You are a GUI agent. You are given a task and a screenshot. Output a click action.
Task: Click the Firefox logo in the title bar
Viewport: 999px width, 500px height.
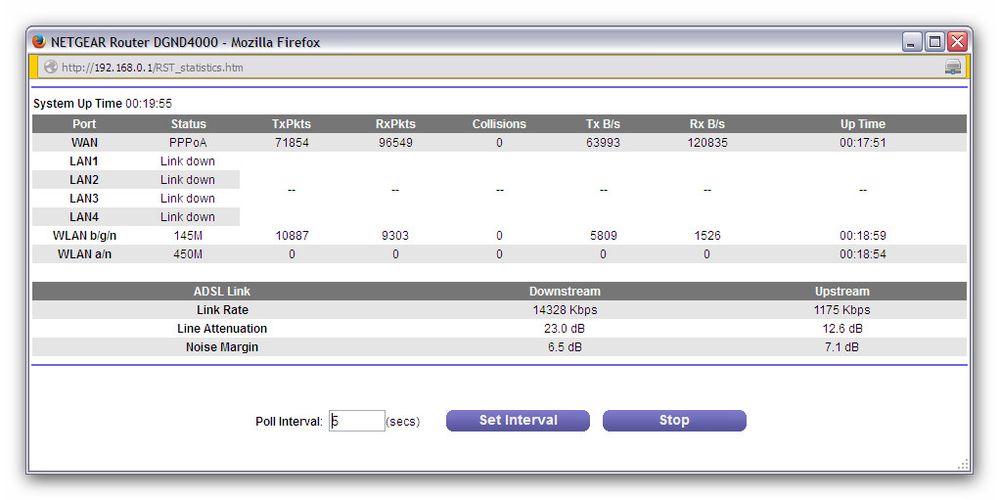(x=39, y=41)
